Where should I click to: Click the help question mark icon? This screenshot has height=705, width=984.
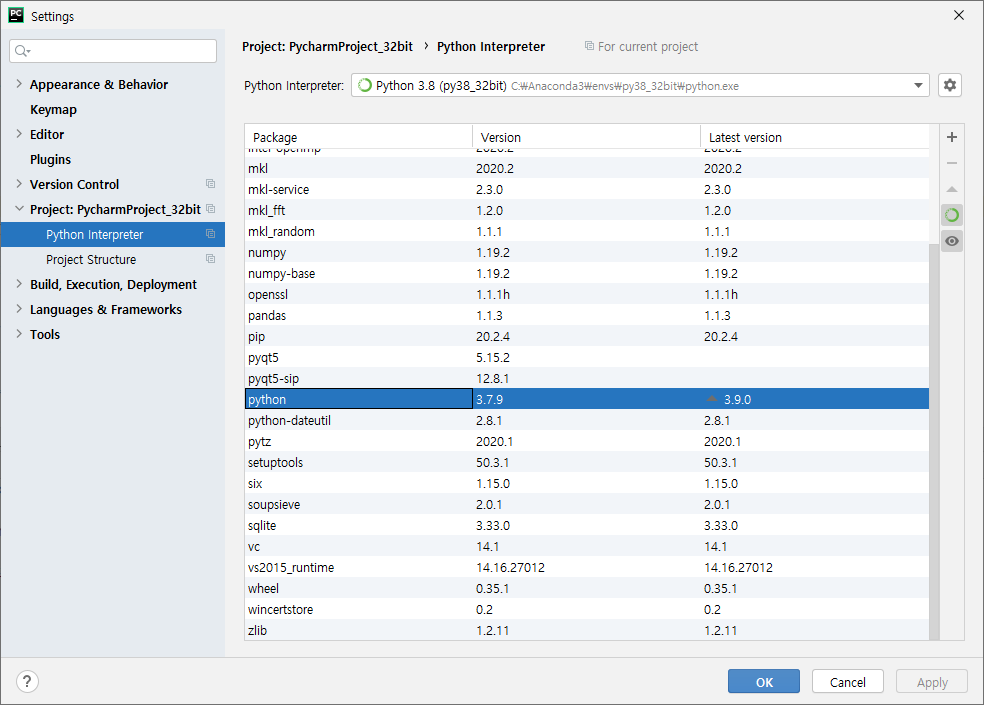27,681
